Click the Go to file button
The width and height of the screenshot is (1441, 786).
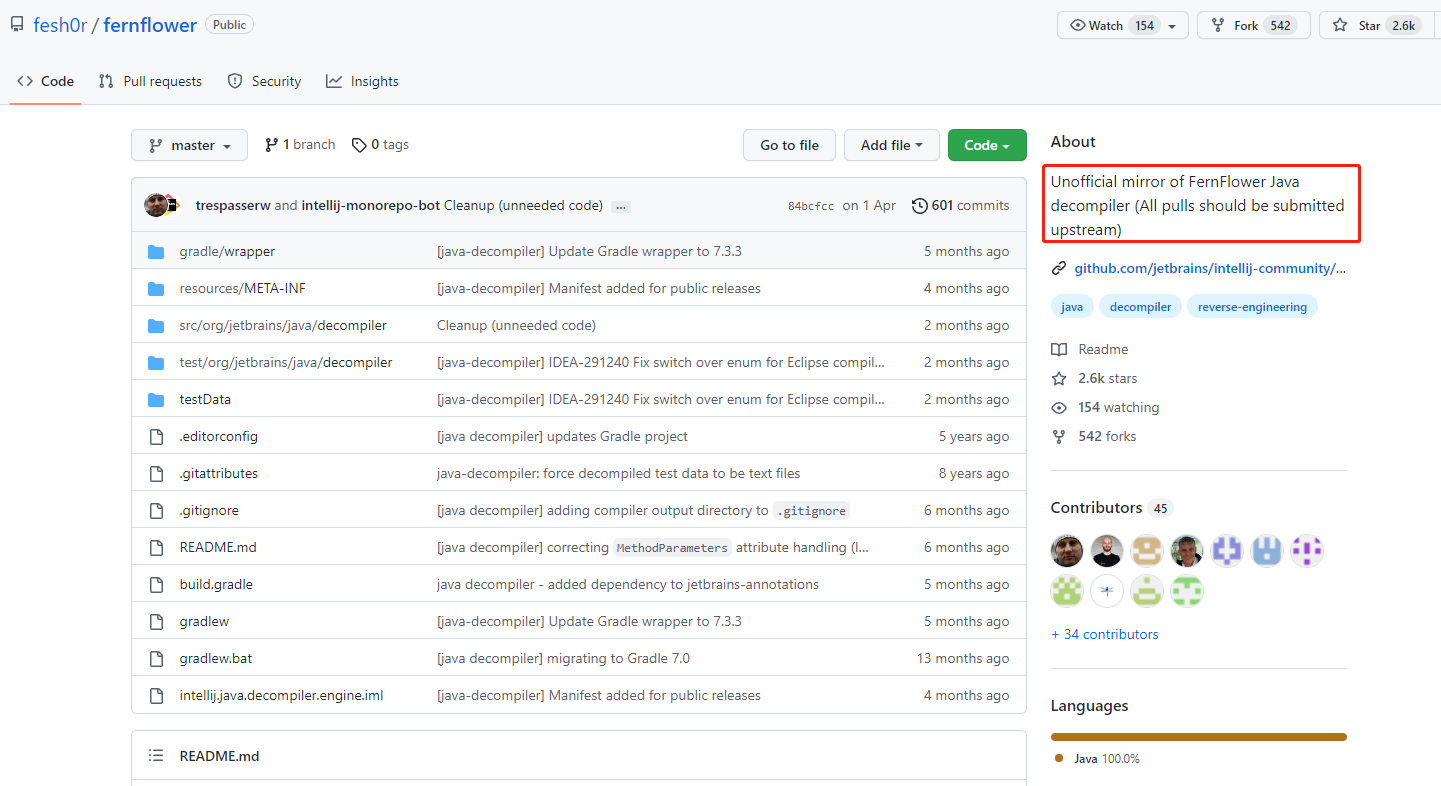tap(789, 145)
